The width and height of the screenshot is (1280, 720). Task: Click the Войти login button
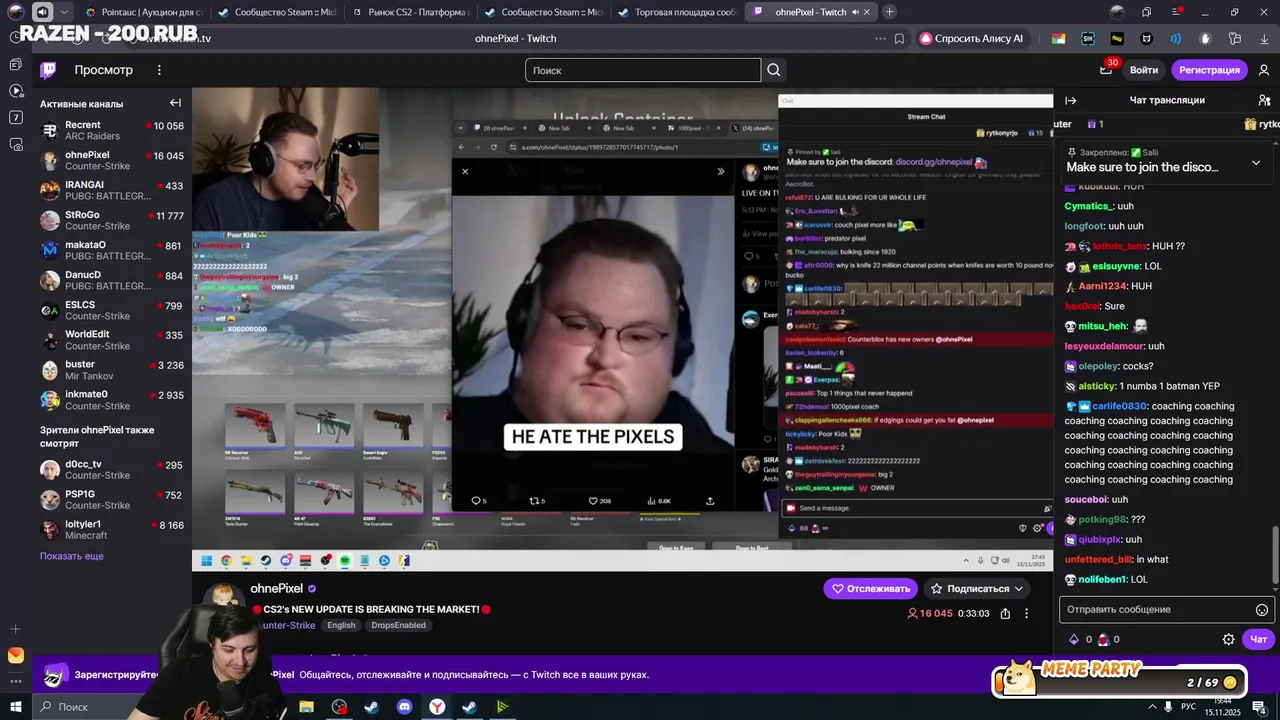[x=1144, y=70]
